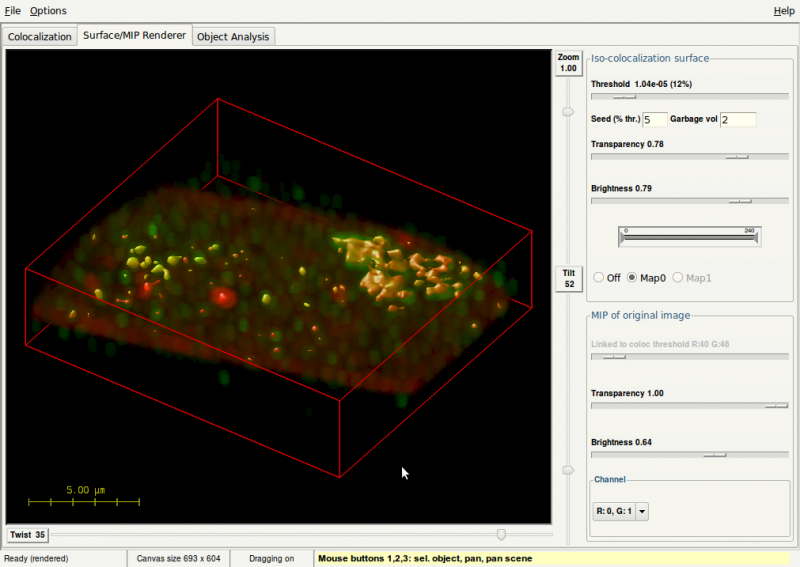
Task: Click the Zoom 1.00 button
Action: coord(568,63)
